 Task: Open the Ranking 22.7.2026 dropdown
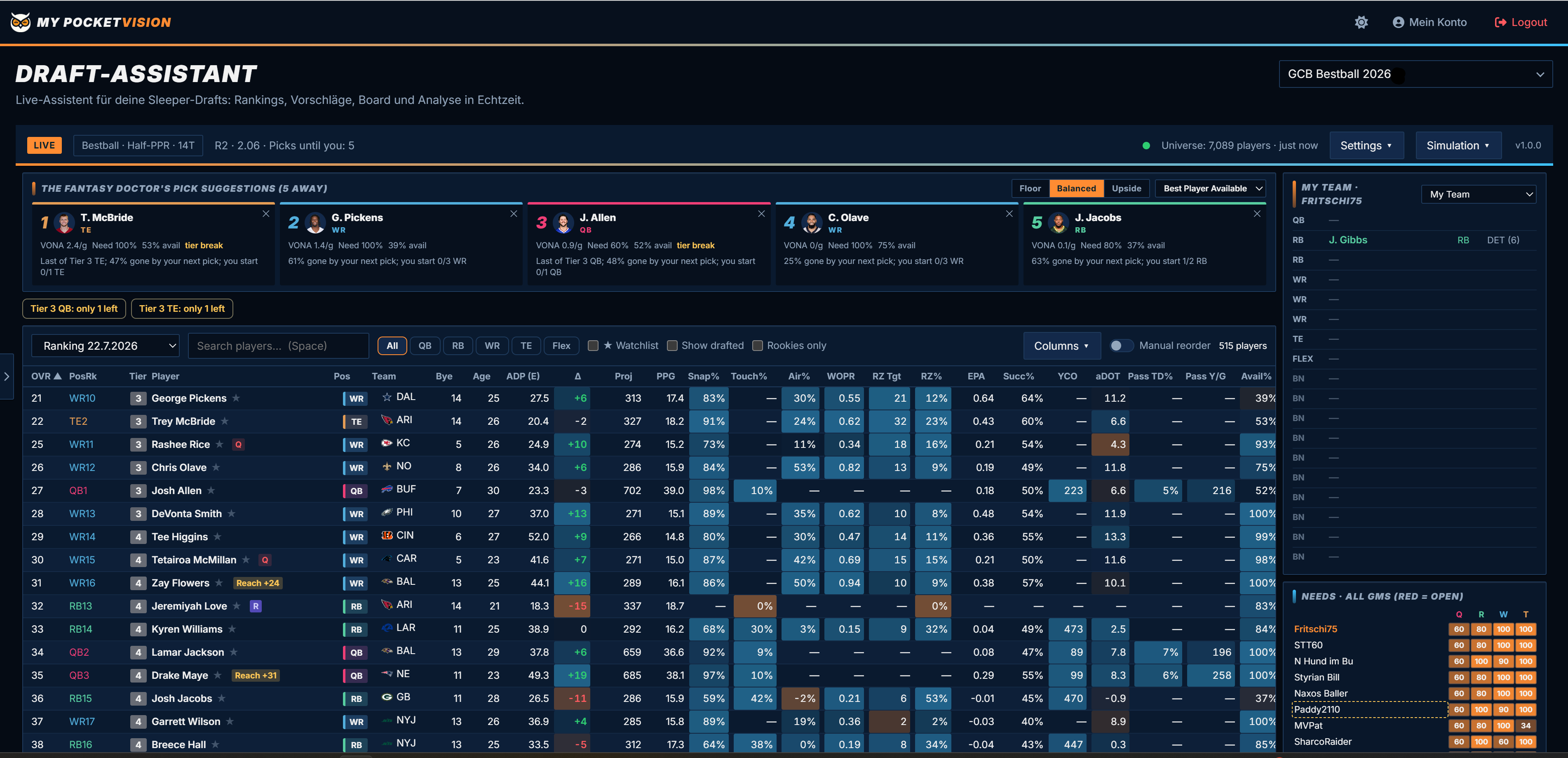[x=105, y=346]
